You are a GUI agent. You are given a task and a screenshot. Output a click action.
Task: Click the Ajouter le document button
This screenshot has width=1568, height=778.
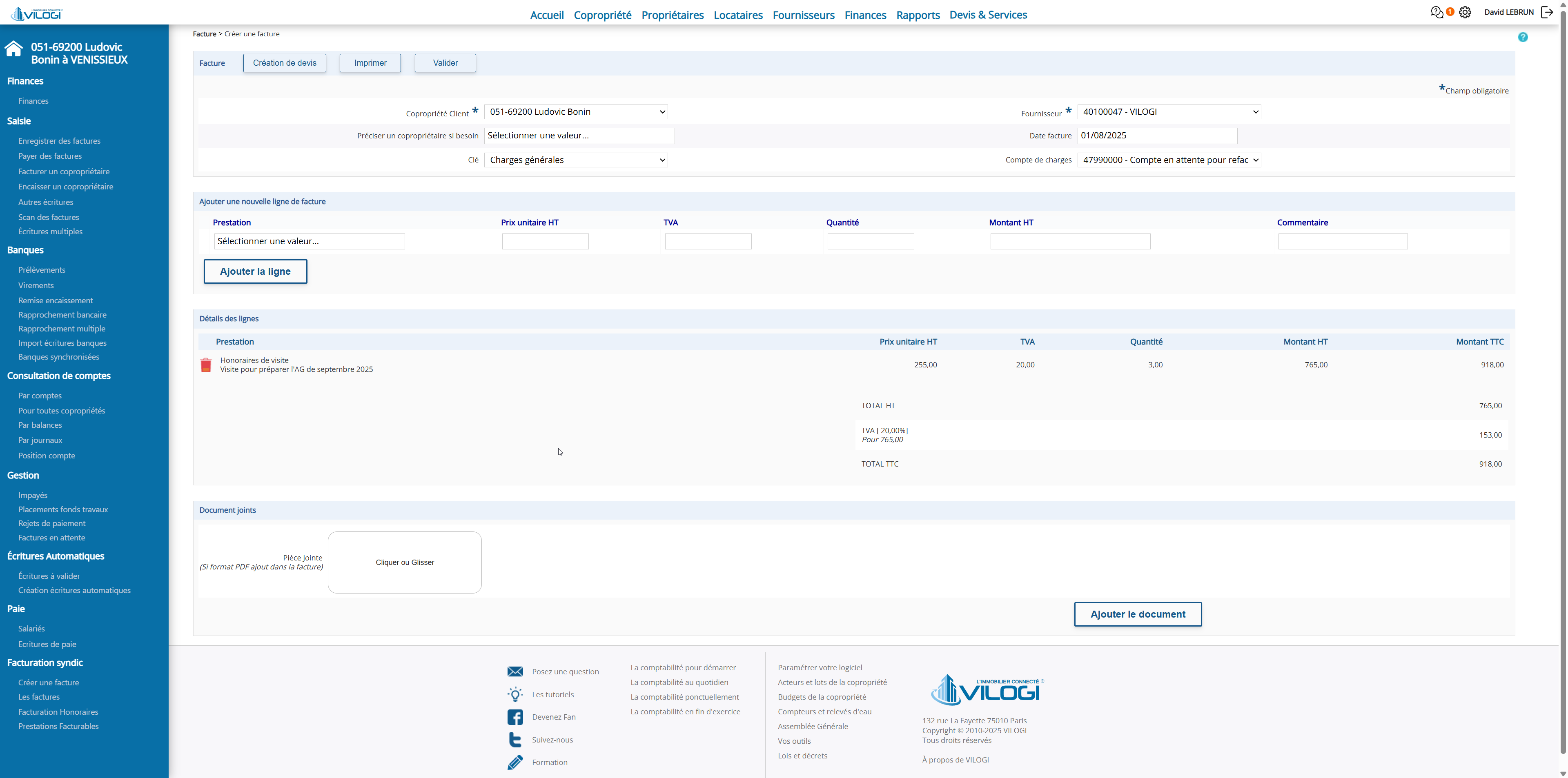pos(1138,614)
